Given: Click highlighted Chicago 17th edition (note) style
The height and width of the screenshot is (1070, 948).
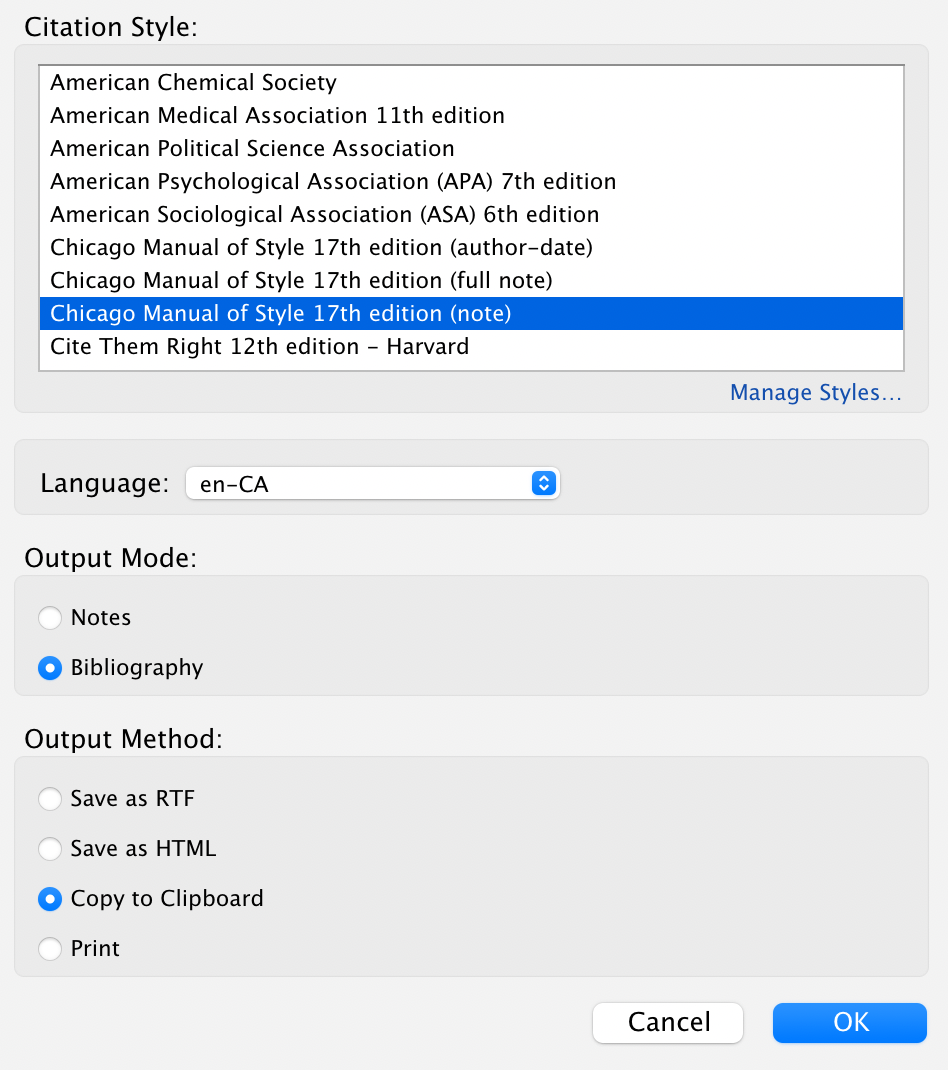Looking at the screenshot, I should 472,313.
